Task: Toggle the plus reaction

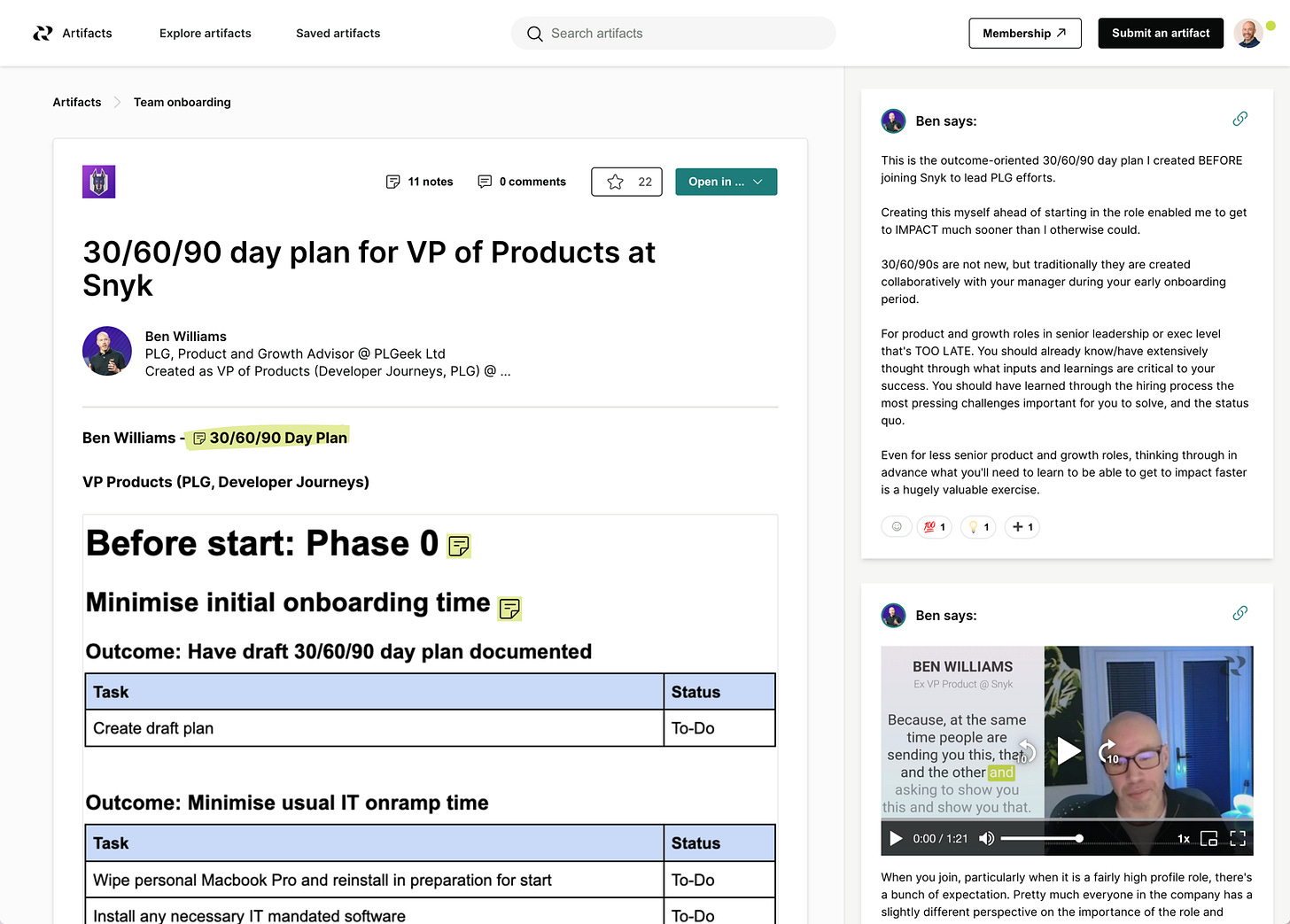Action: point(1022,527)
